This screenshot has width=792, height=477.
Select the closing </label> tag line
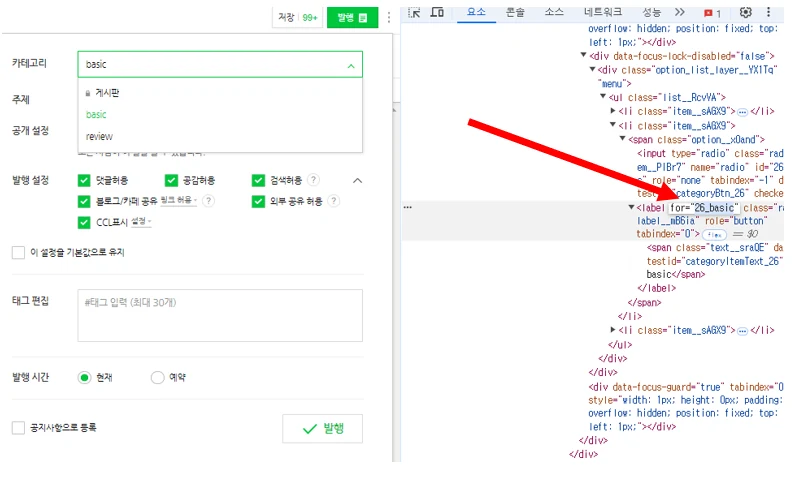tap(656, 289)
